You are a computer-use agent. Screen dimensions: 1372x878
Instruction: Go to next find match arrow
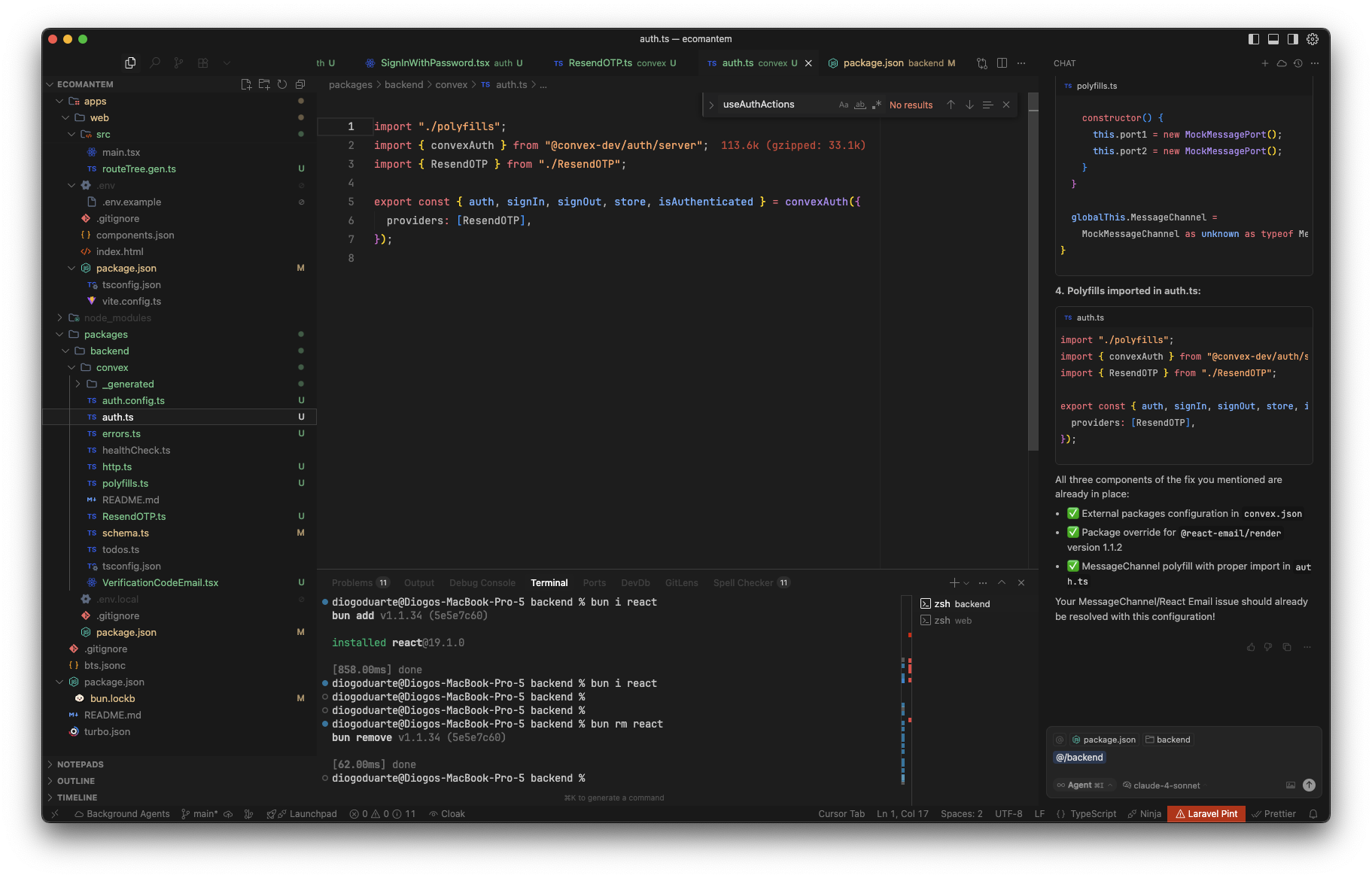click(969, 105)
